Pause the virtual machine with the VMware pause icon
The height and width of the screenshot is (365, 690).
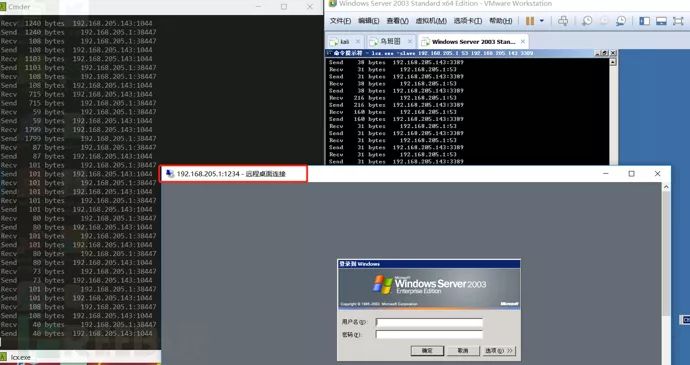530,21
